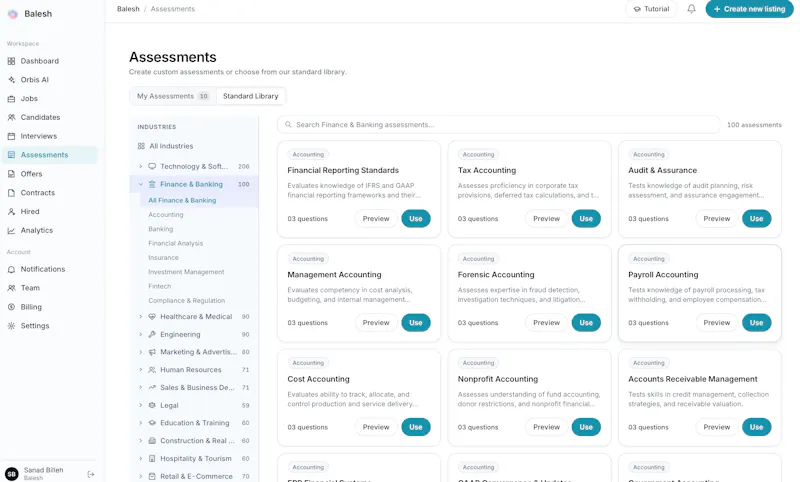The height and width of the screenshot is (482, 800).
Task: Click the Contracts file icon
Action: click(x=11, y=193)
